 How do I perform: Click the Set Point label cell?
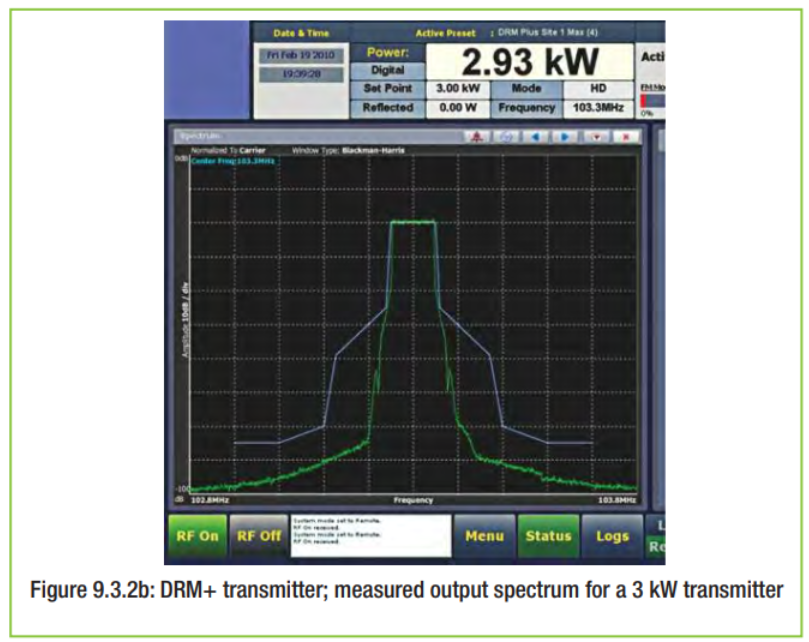point(387,88)
